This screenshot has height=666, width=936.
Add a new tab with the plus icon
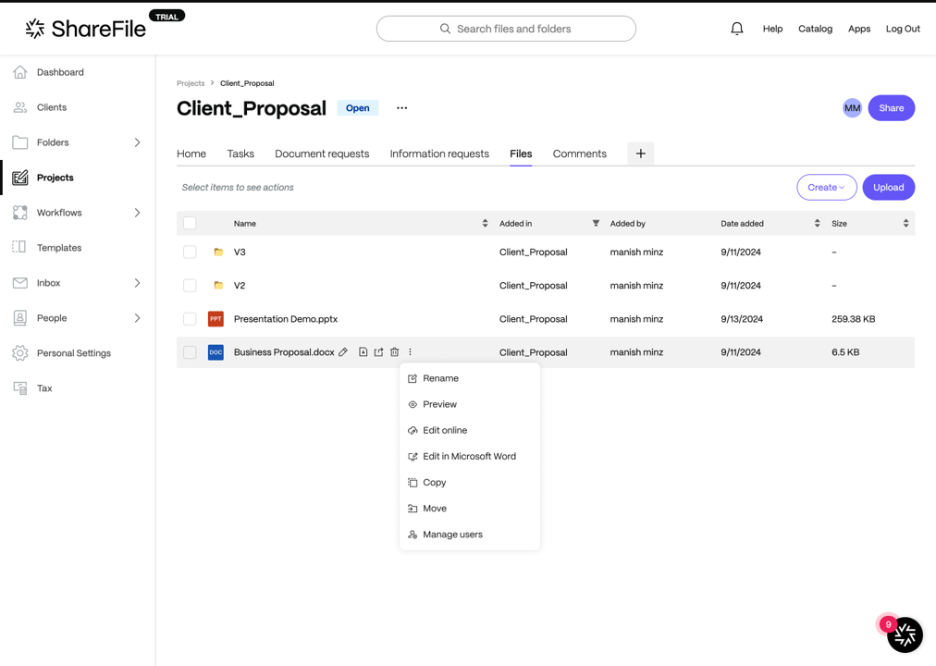pyautogui.click(x=640, y=153)
